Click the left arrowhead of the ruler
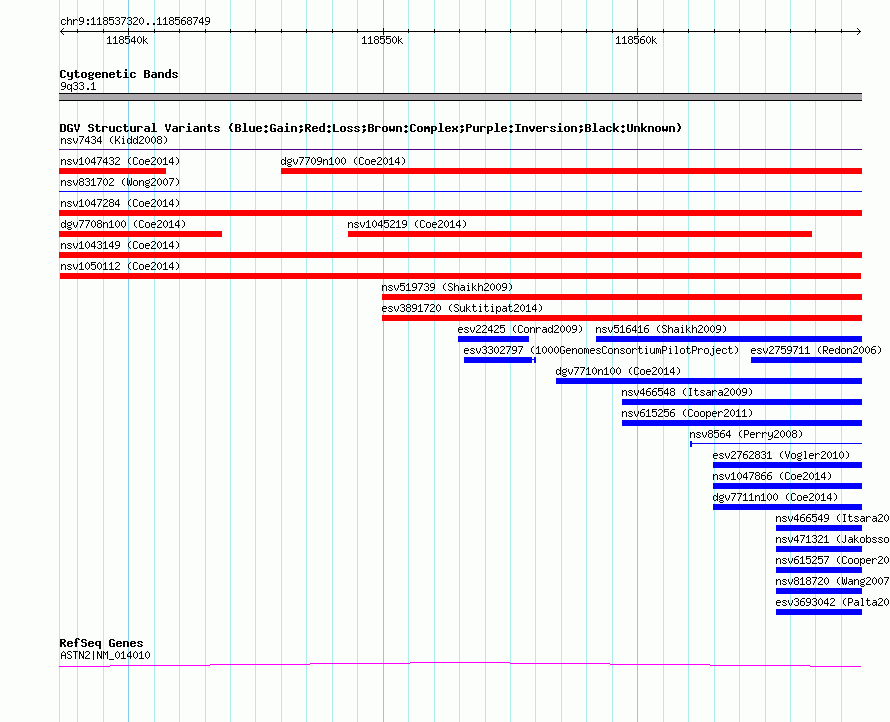Viewport: 890px width, 722px height. click(62, 32)
